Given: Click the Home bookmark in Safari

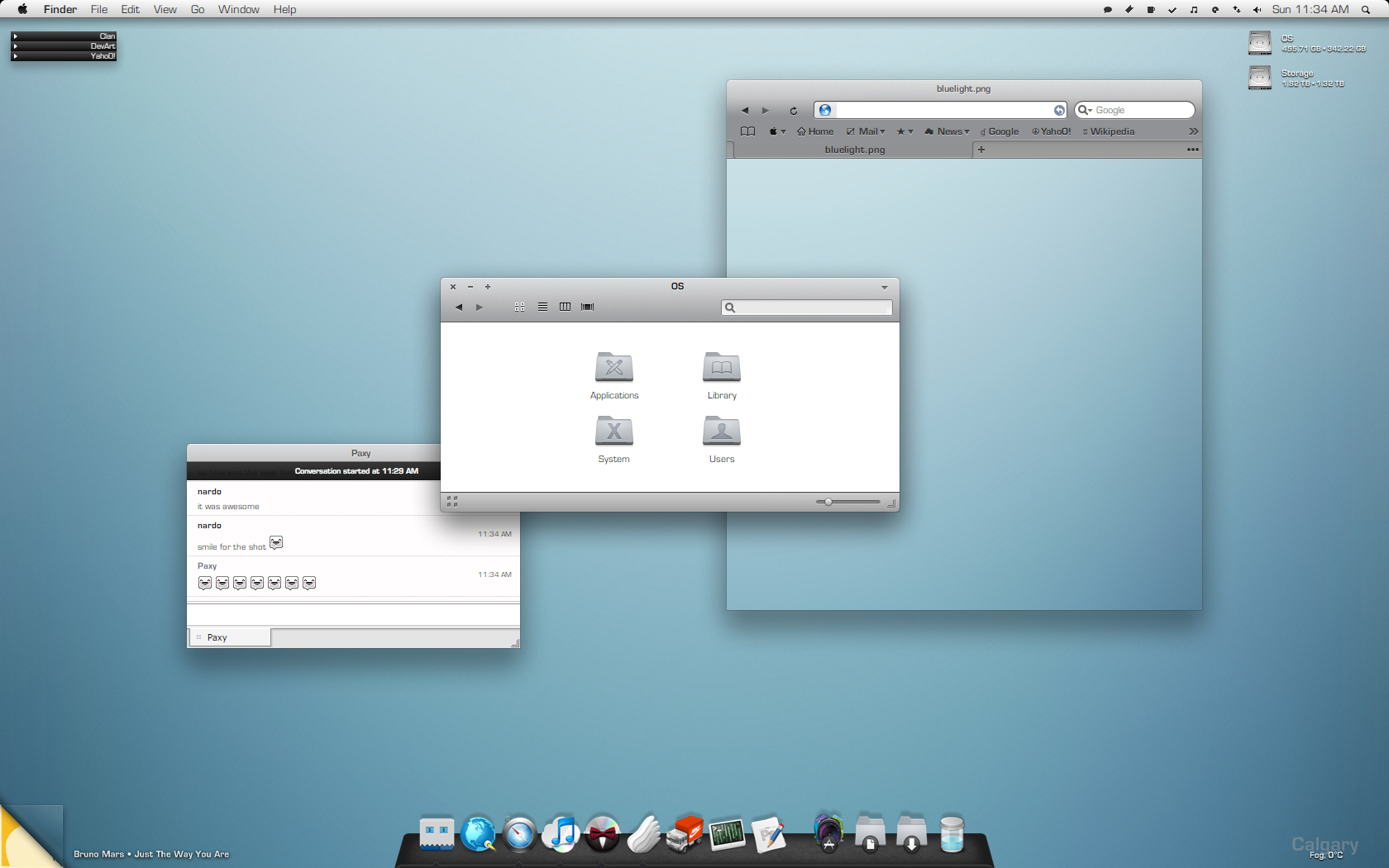Looking at the screenshot, I should pyautogui.click(x=815, y=131).
